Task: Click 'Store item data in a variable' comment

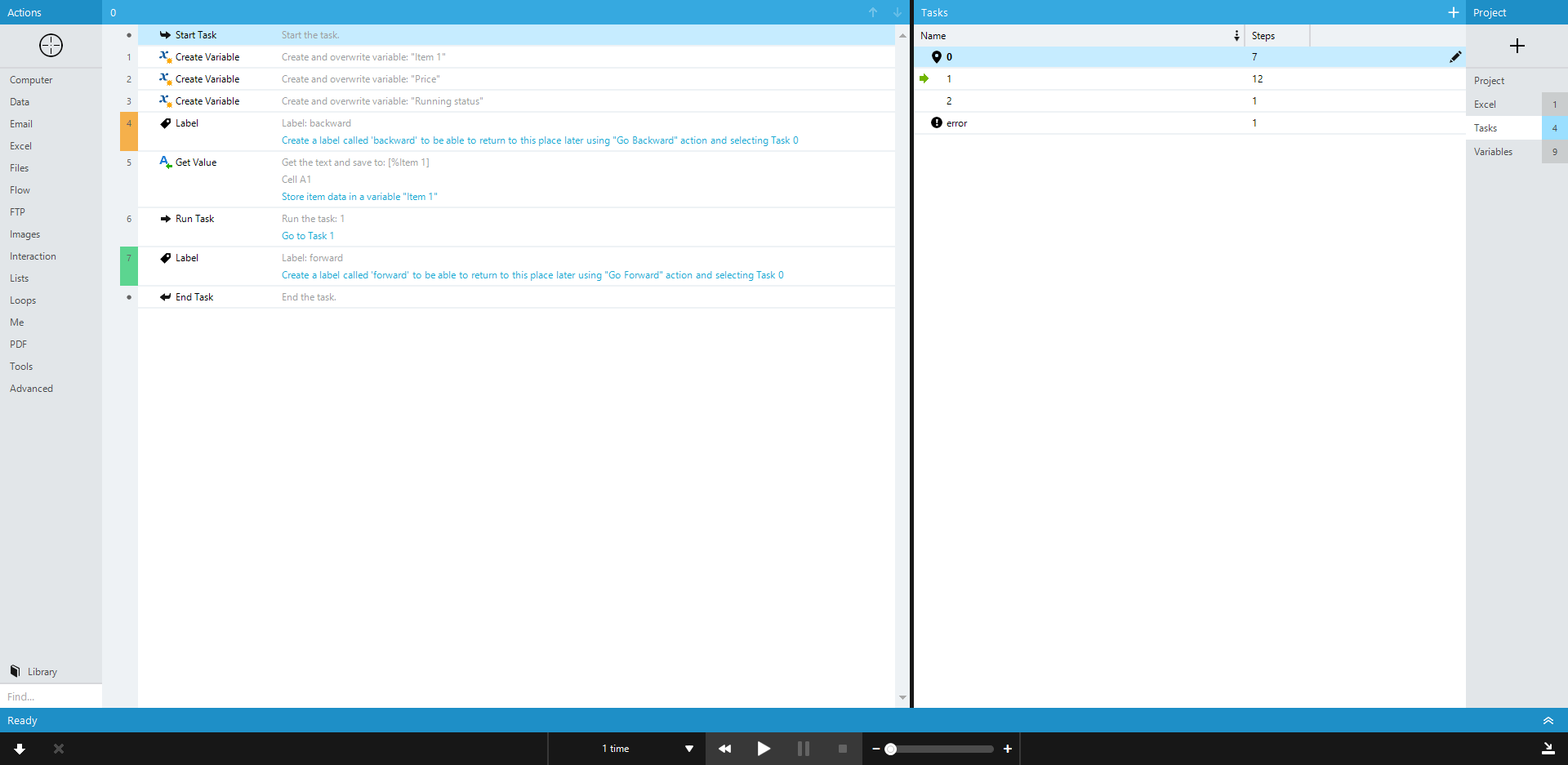Action: (359, 197)
